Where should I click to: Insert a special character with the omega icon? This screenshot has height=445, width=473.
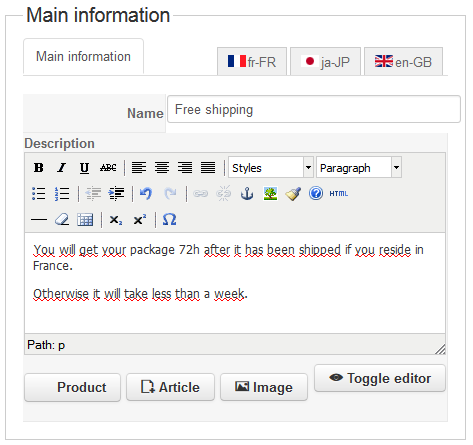point(169,220)
